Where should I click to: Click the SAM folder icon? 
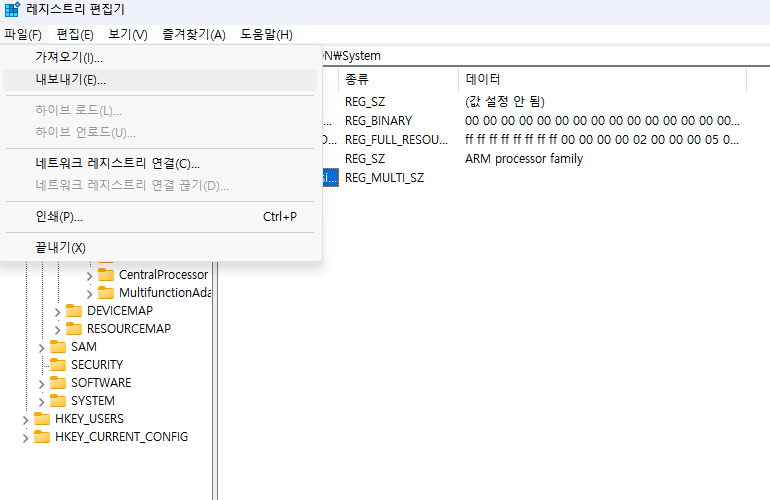click(58, 347)
